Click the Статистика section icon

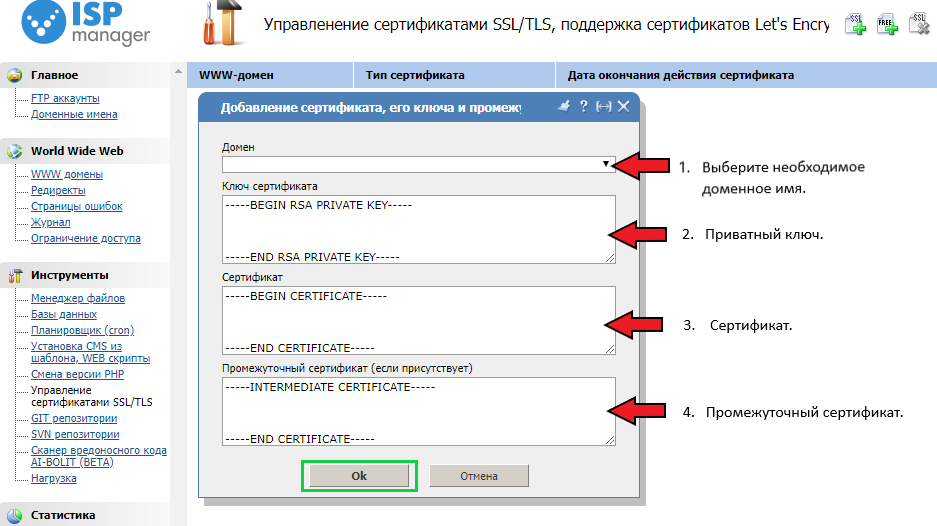click(x=14, y=515)
